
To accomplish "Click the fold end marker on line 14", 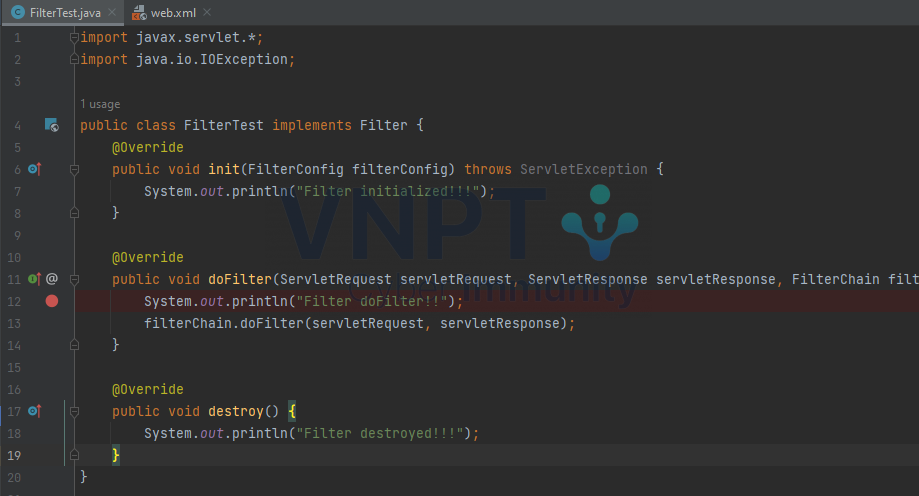I will pos(74,345).
